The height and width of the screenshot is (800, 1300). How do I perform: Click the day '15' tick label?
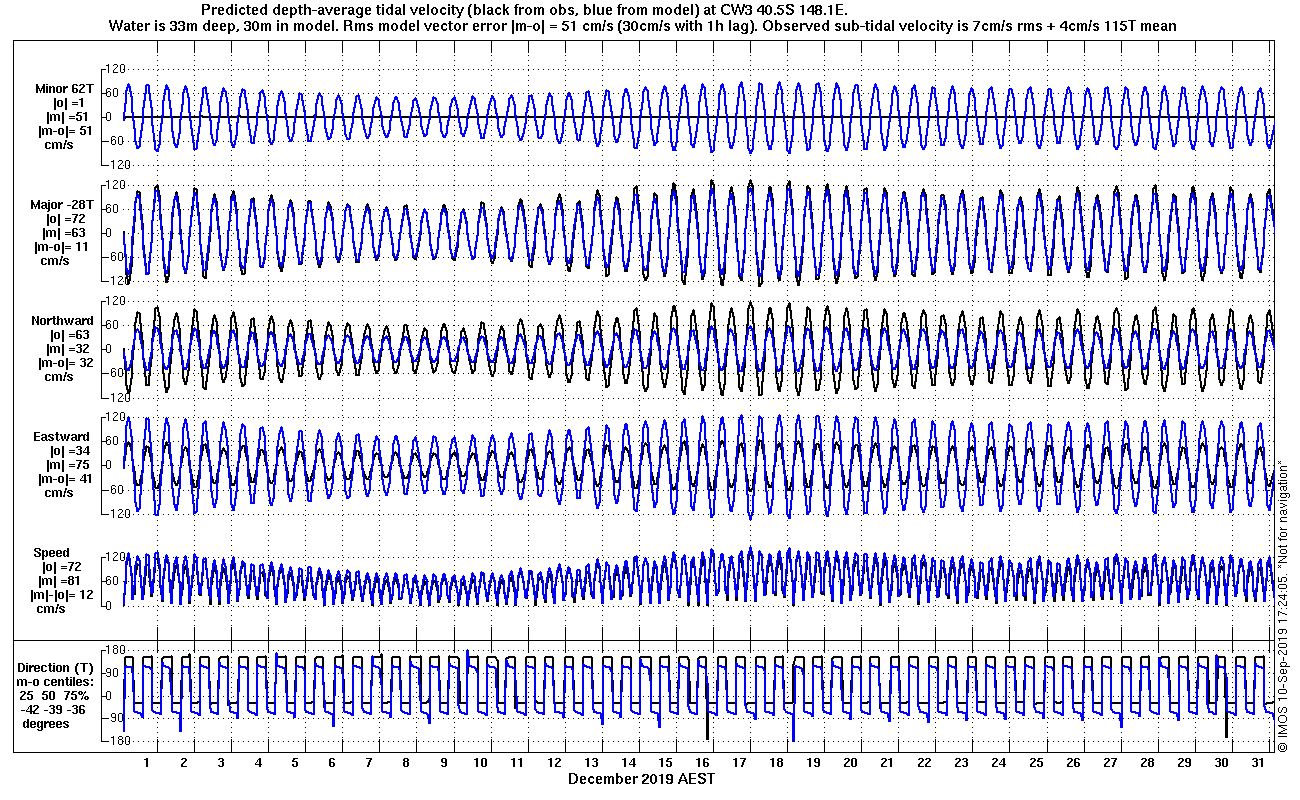[x=665, y=763]
